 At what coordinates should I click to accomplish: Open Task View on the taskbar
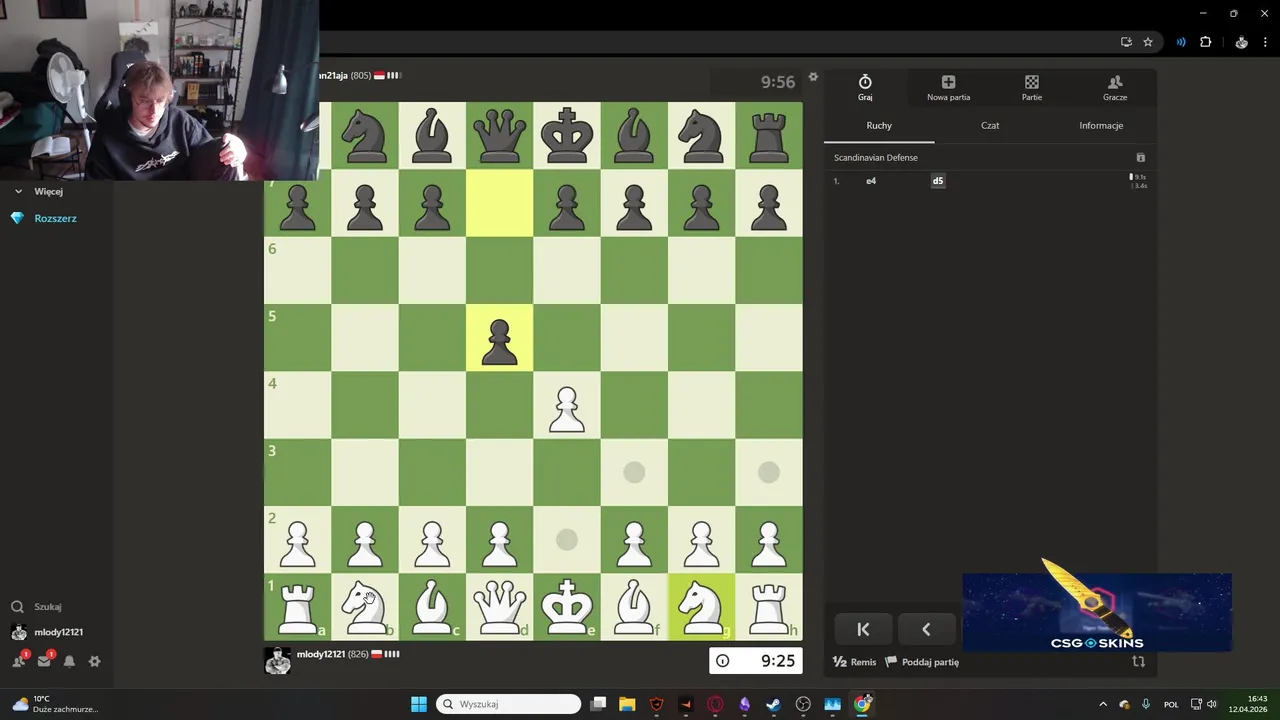pyautogui.click(x=598, y=704)
